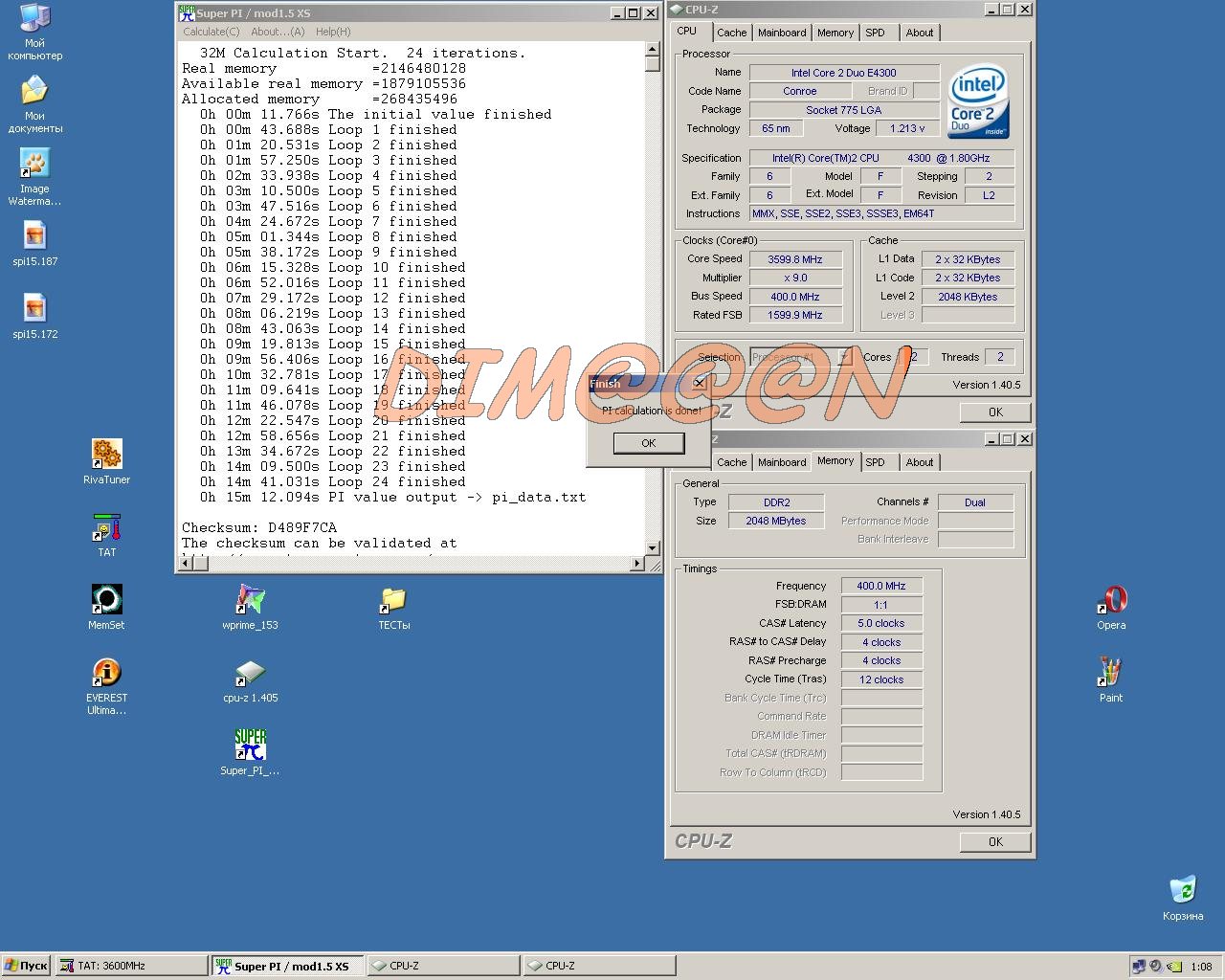Switch to About tab in lower CPU-Z

[920, 462]
